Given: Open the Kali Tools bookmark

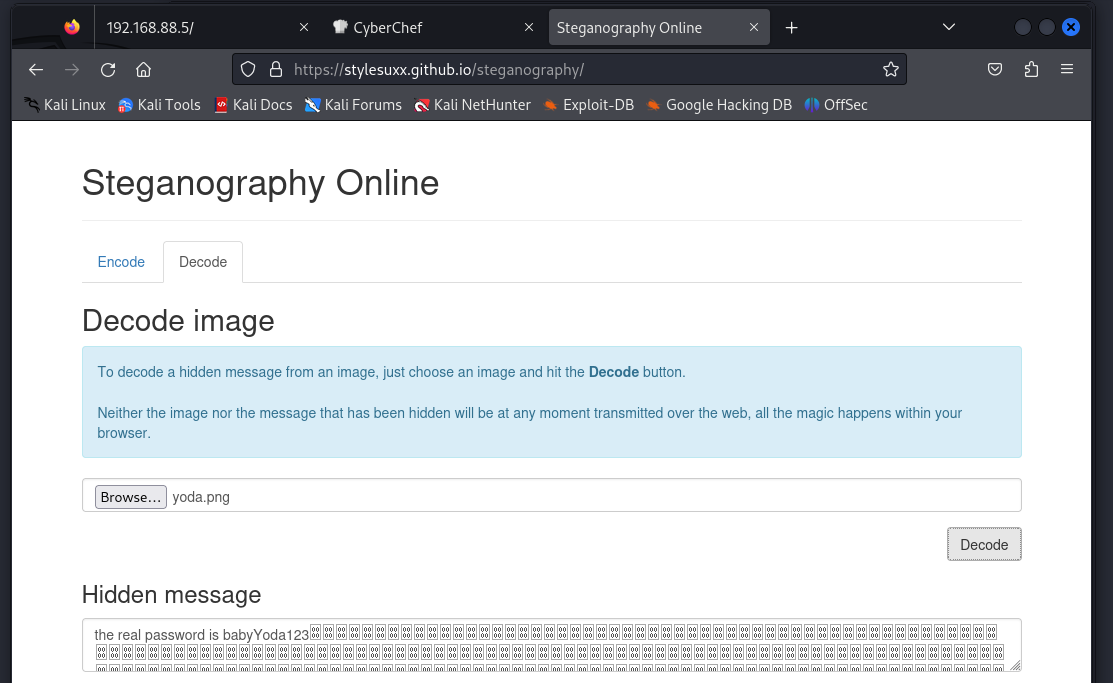Looking at the screenshot, I should pyautogui.click(x=159, y=105).
